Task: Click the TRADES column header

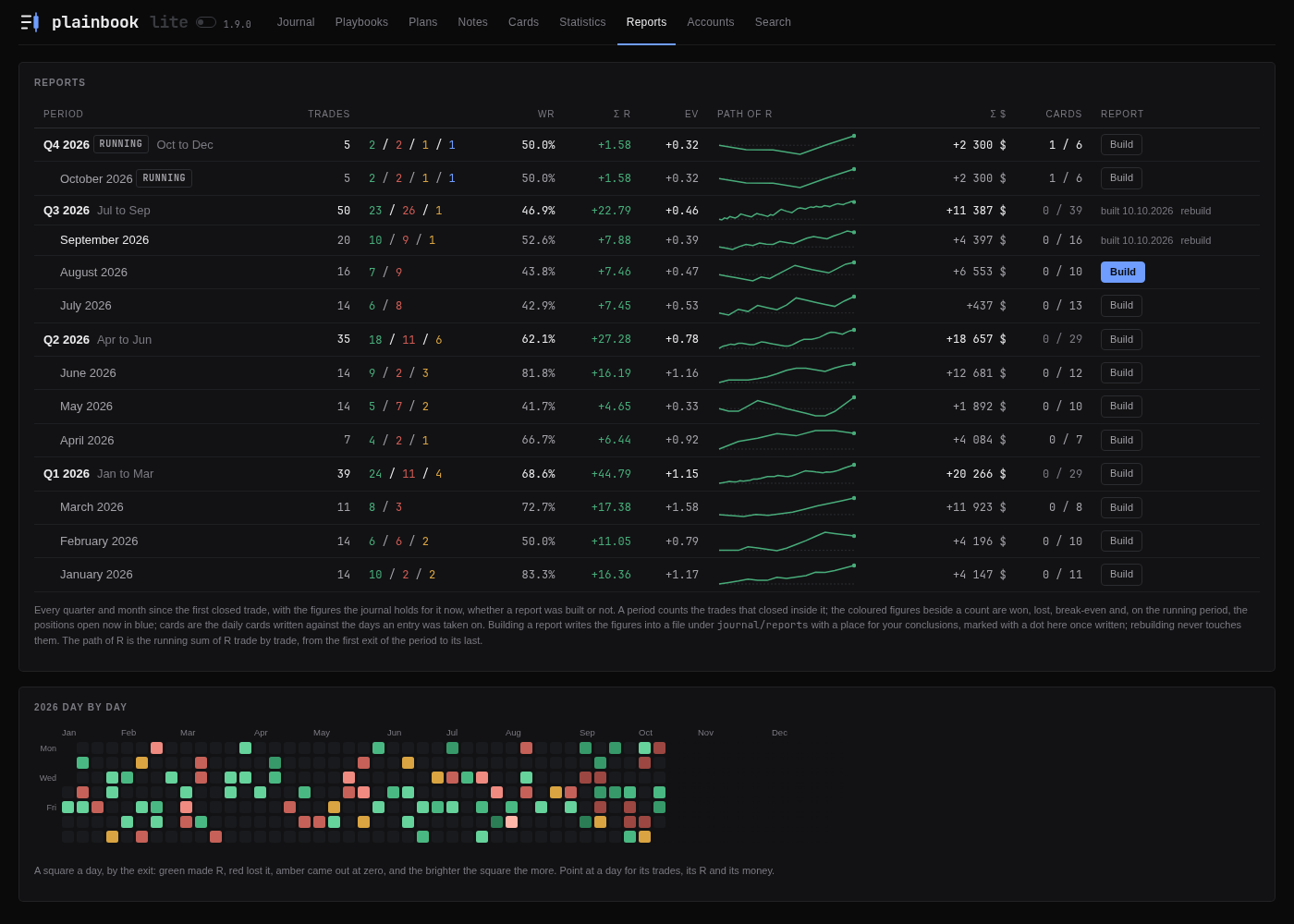Action: click(329, 115)
